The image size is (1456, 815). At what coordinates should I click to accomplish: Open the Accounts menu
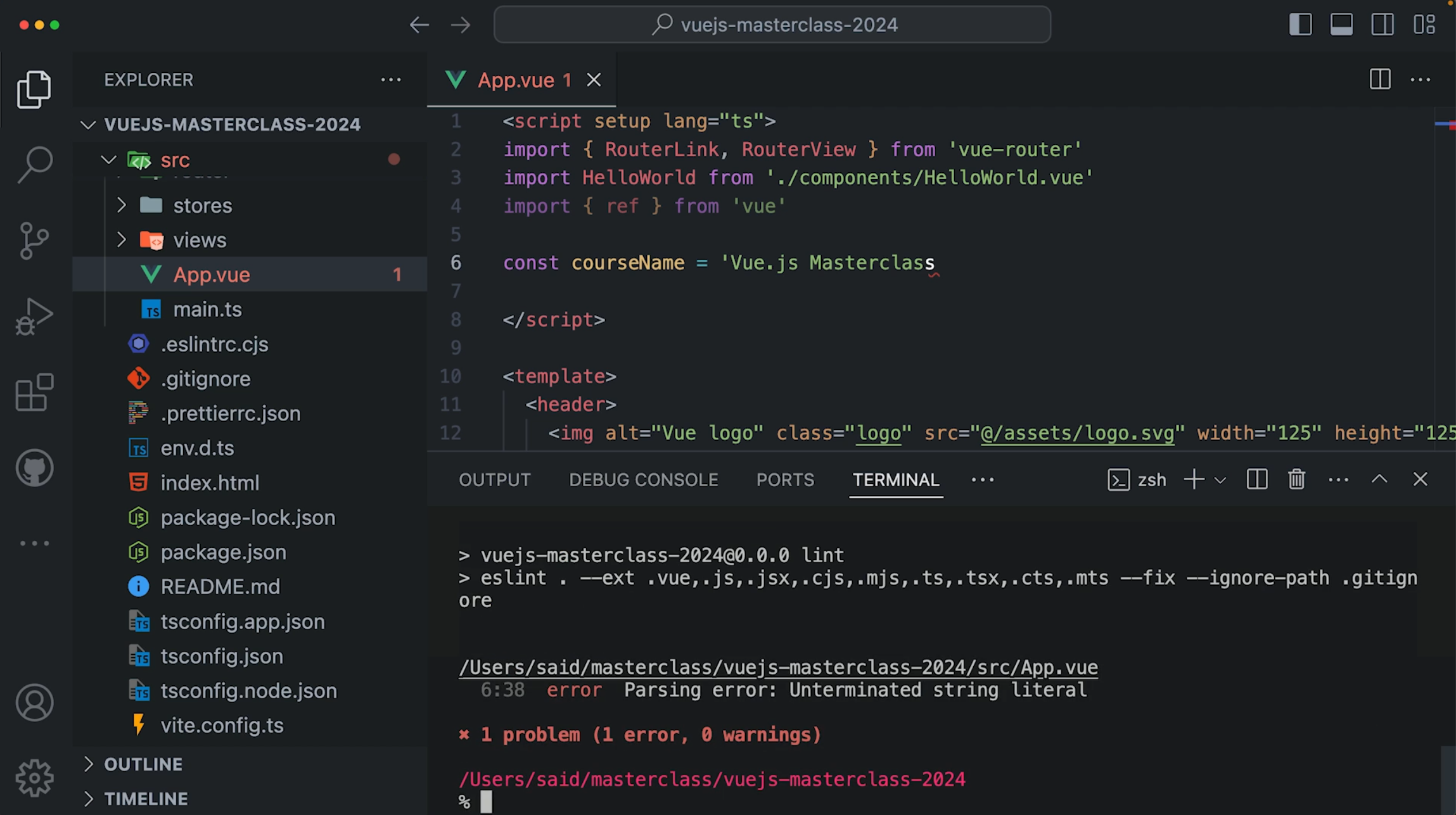tap(34, 702)
